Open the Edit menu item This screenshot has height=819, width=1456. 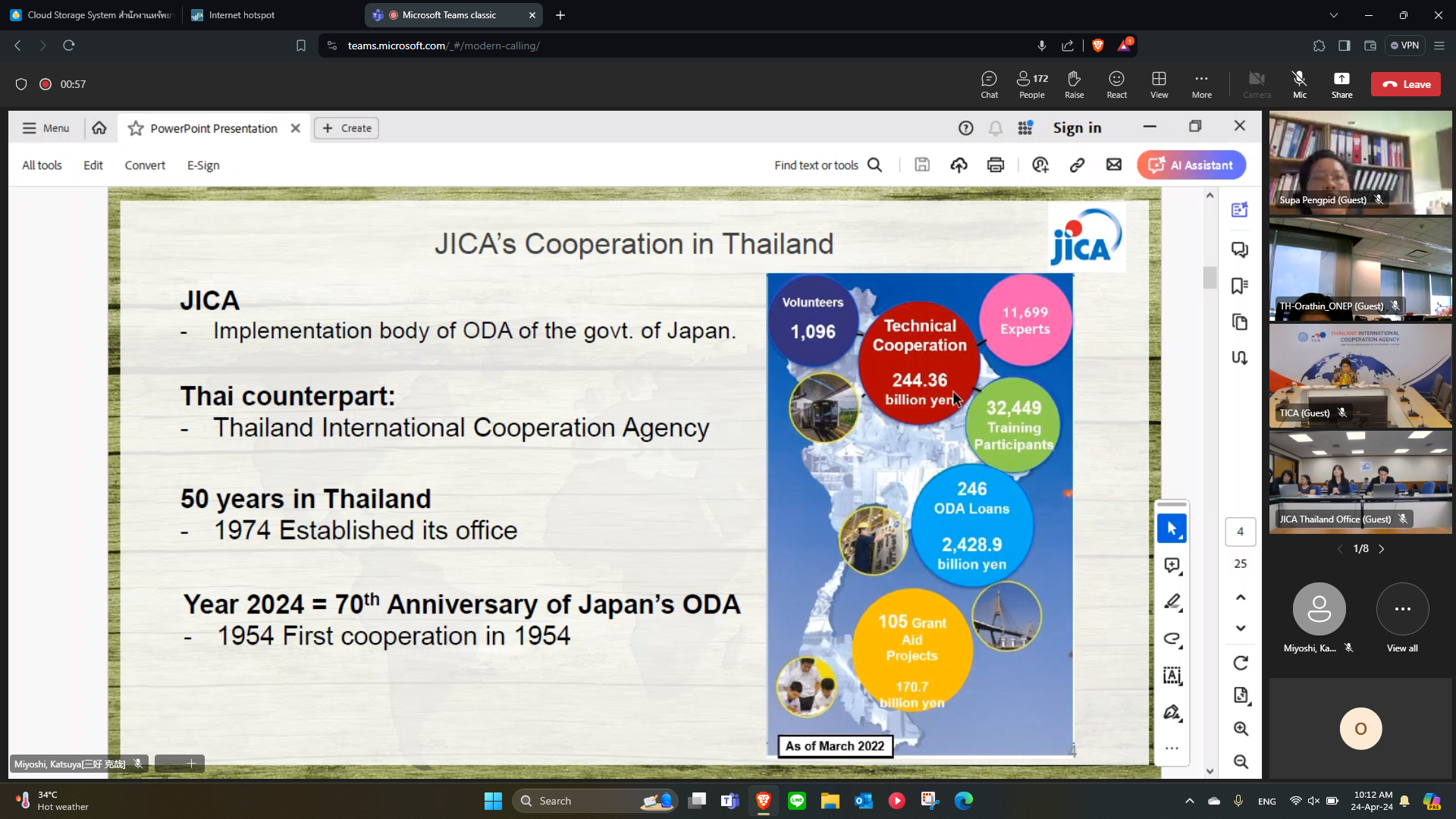(93, 165)
